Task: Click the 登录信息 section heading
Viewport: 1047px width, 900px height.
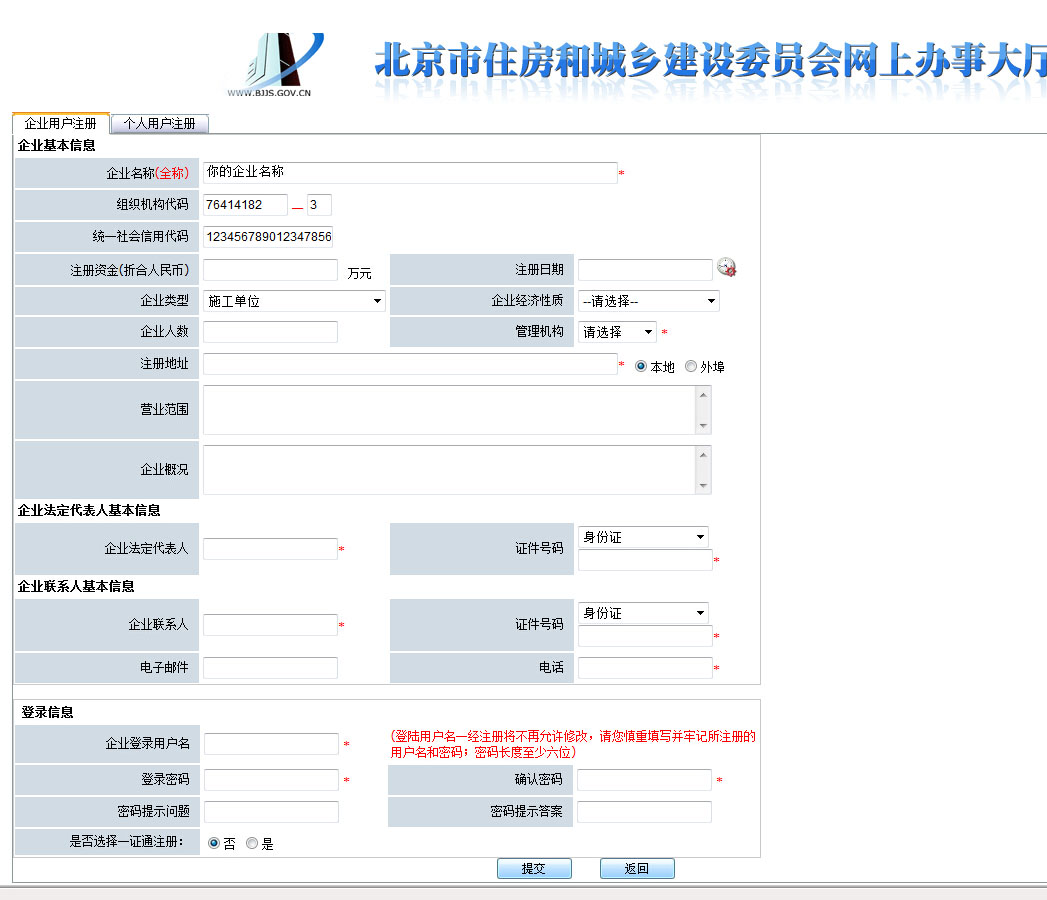Action: click(47, 712)
